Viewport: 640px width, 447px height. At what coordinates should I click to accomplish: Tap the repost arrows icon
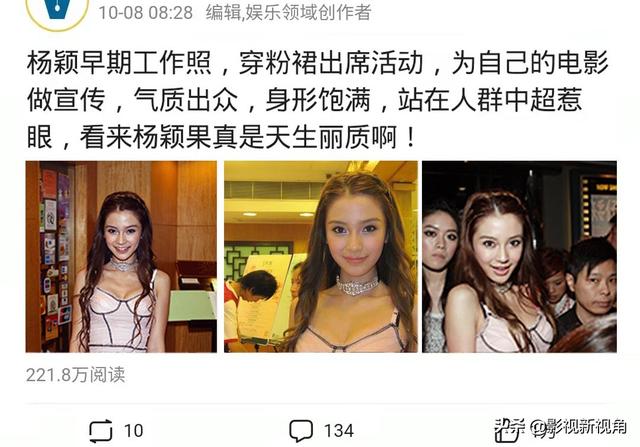(100, 431)
